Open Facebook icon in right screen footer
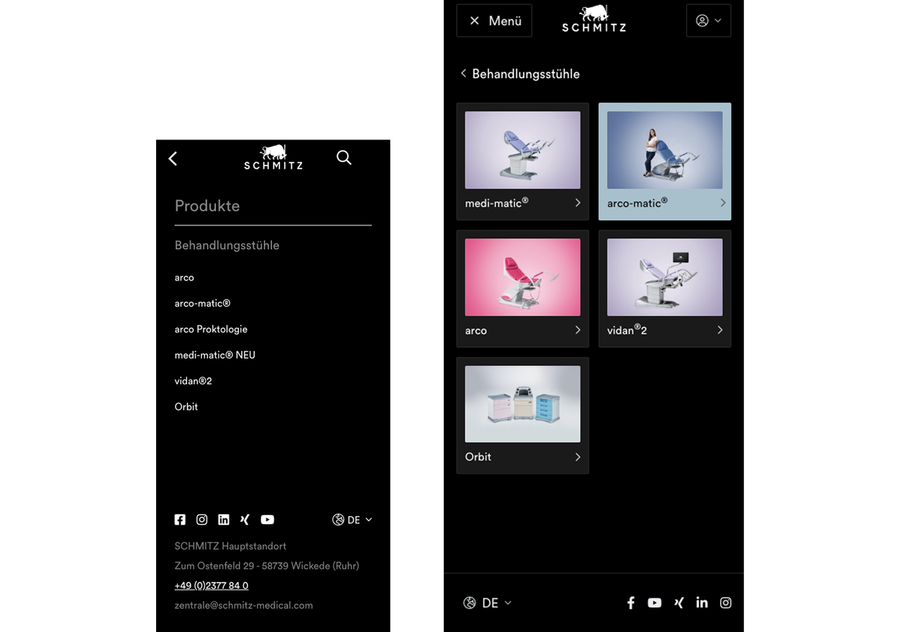Image resolution: width=900 pixels, height=632 pixels. 630,603
